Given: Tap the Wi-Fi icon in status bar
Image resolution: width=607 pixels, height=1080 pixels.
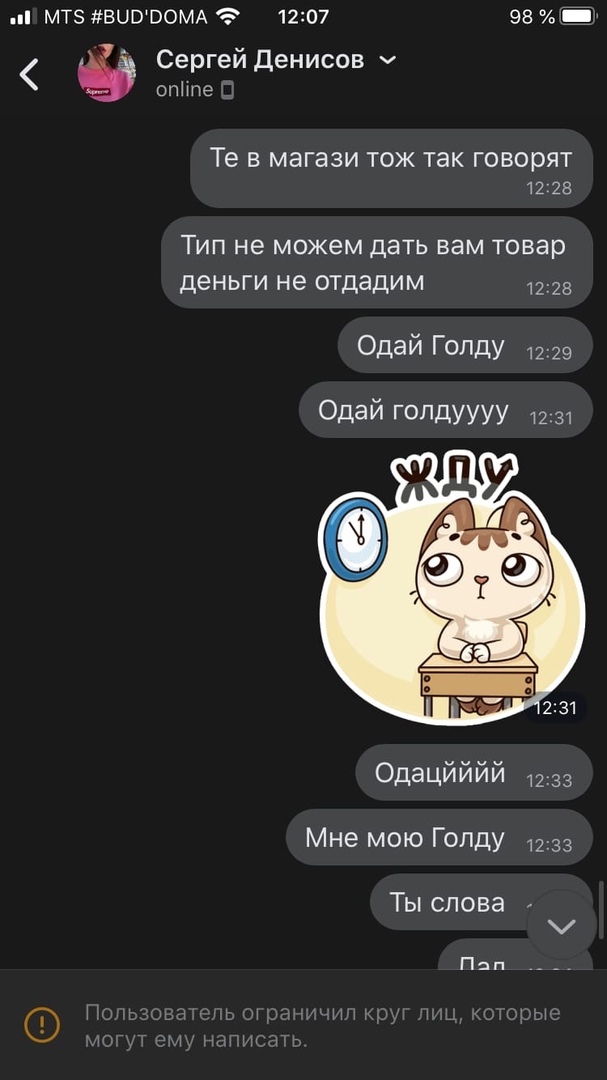Looking at the screenshot, I should [x=227, y=17].
